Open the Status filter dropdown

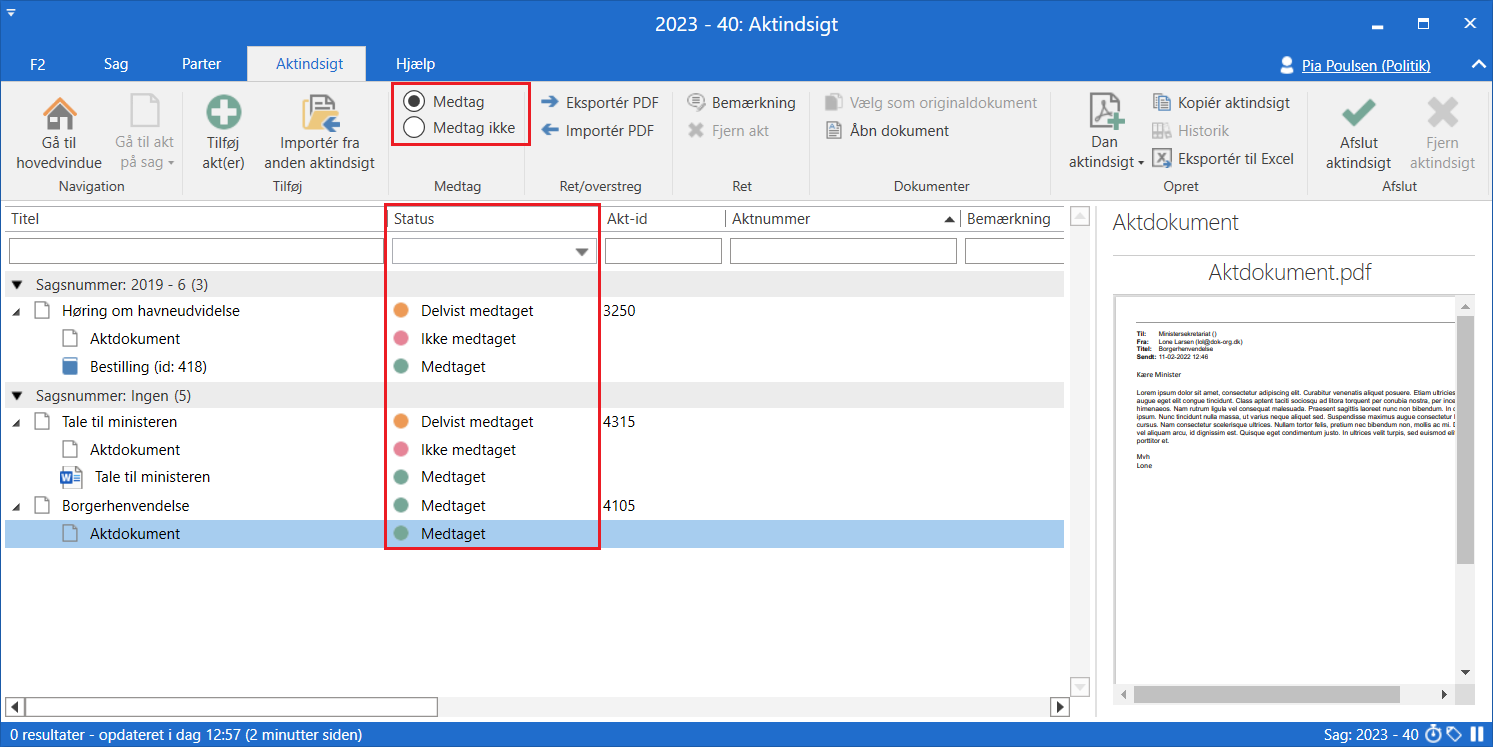coord(581,252)
